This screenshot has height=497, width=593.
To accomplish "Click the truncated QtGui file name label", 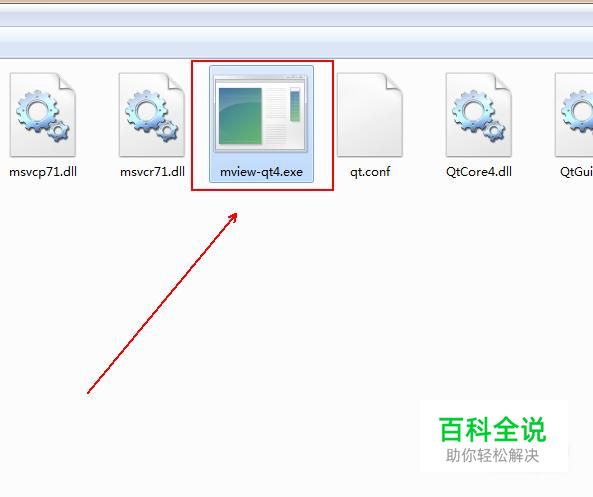I will point(576,172).
